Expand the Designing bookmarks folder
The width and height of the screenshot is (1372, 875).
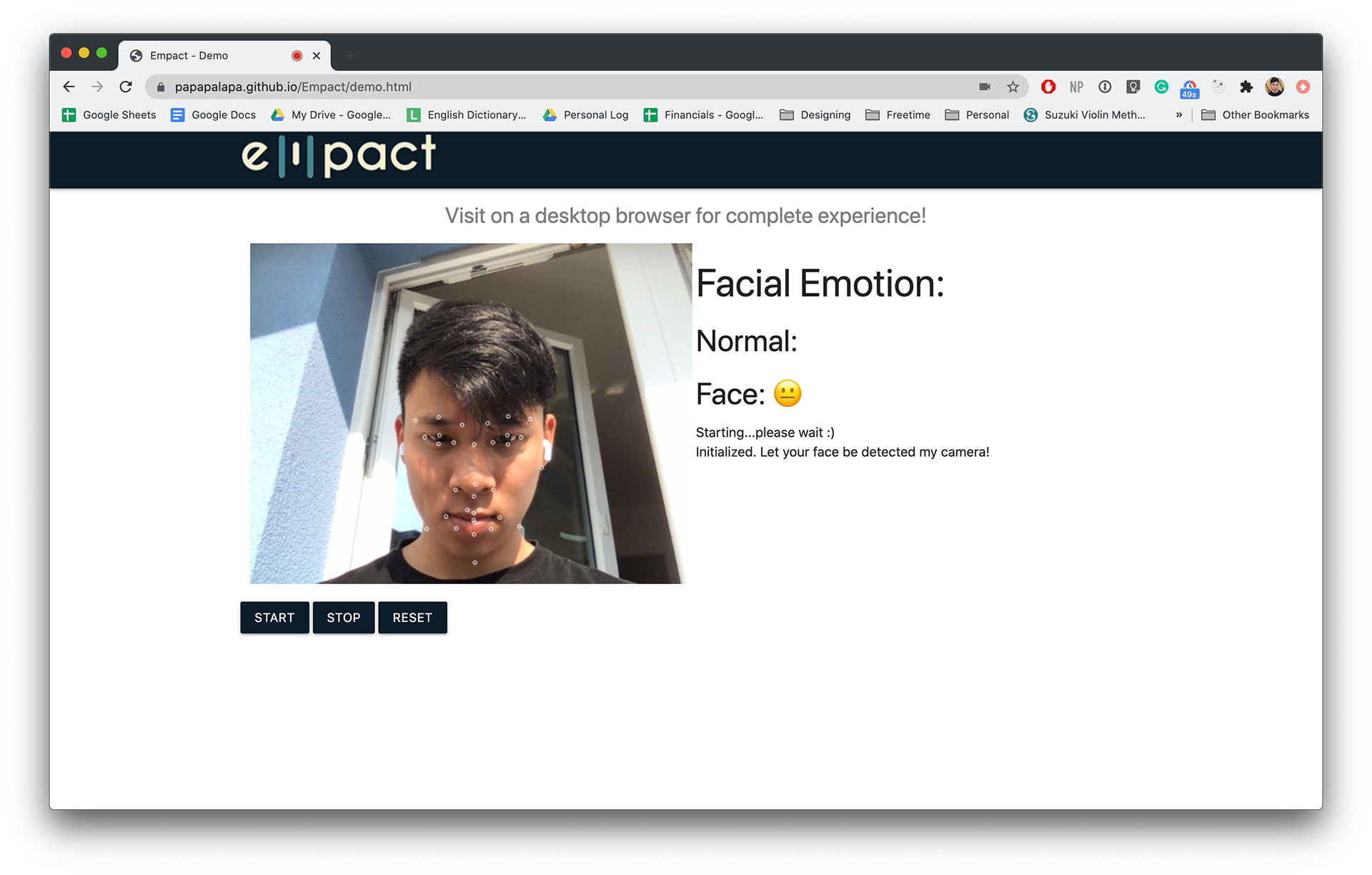tap(815, 115)
